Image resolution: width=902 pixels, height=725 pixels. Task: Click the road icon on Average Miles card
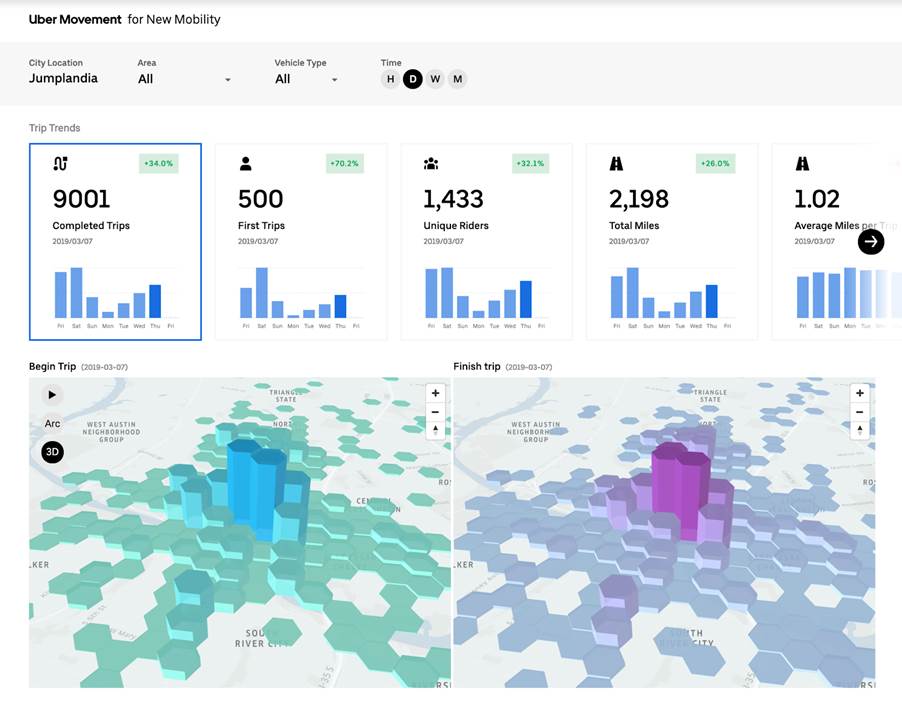click(x=802, y=164)
